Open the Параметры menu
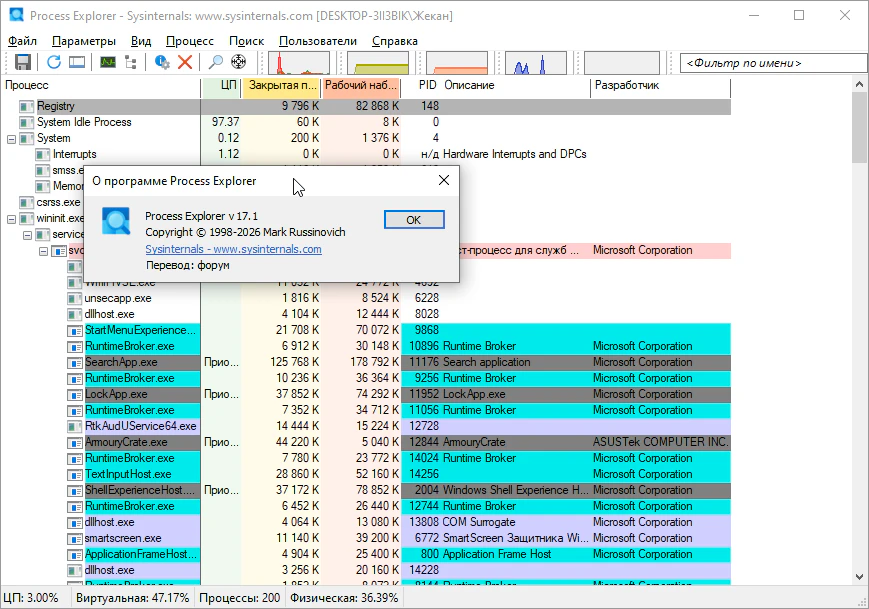Viewport: 869px width, 609px height. tap(84, 41)
